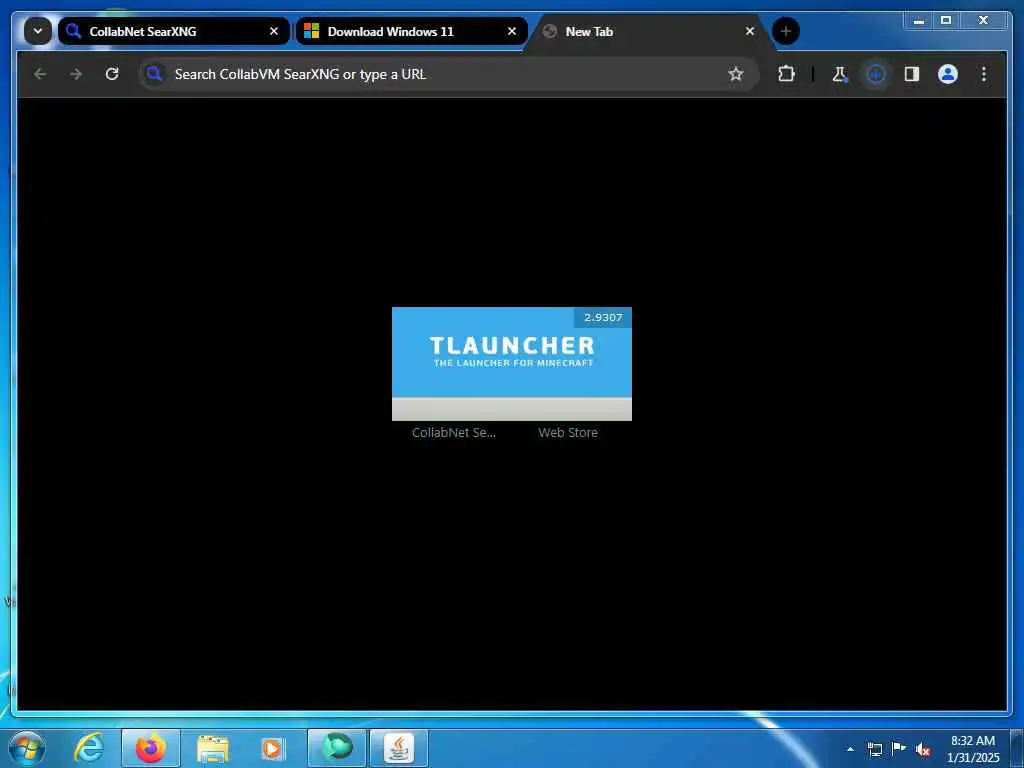Close the browser window

[983, 21]
